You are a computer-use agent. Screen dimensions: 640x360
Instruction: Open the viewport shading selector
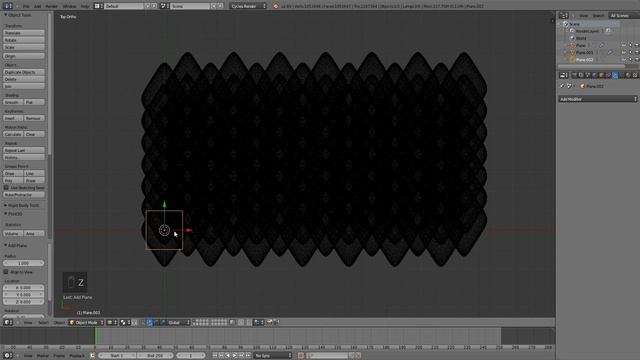click(x=112, y=322)
